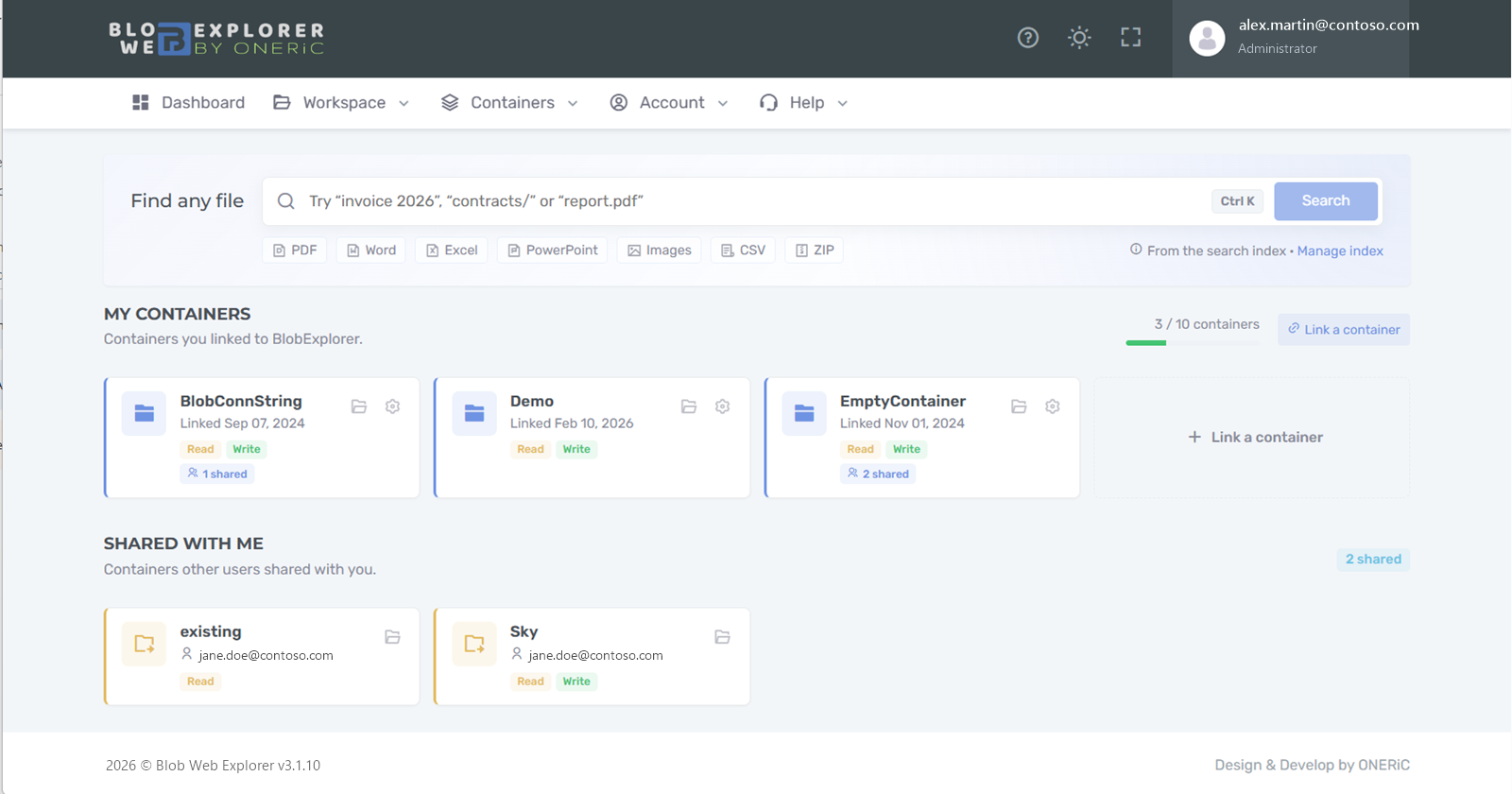This screenshot has width=1512, height=794.
Task: Expand the Workspace menu
Action: coord(341,103)
